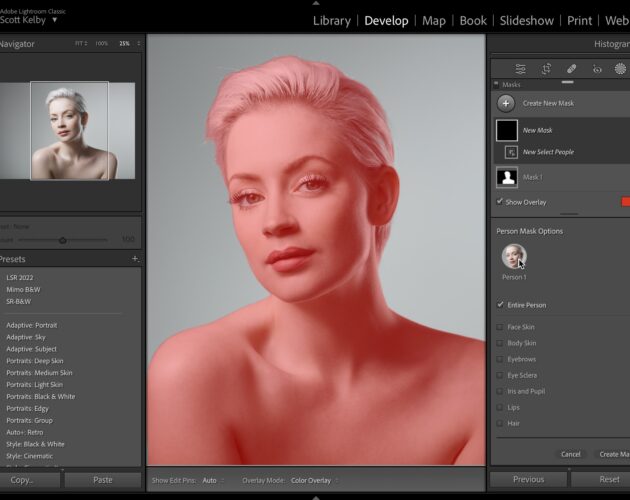The width and height of the screenshot is (630, 500).
Task: Enable the Hair checkbox
Action: click(499, 423)
